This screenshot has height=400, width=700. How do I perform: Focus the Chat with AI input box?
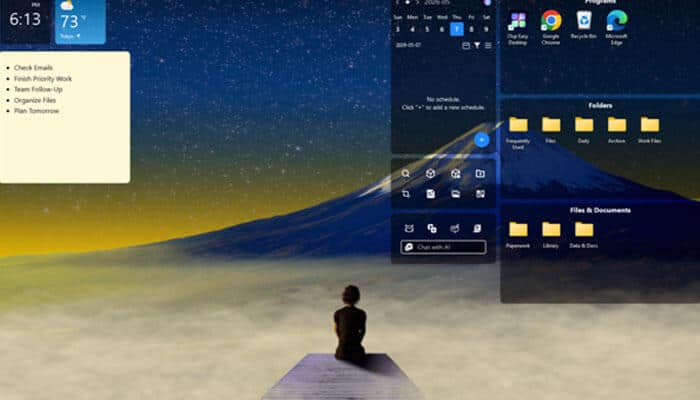[x=443, y=247]
